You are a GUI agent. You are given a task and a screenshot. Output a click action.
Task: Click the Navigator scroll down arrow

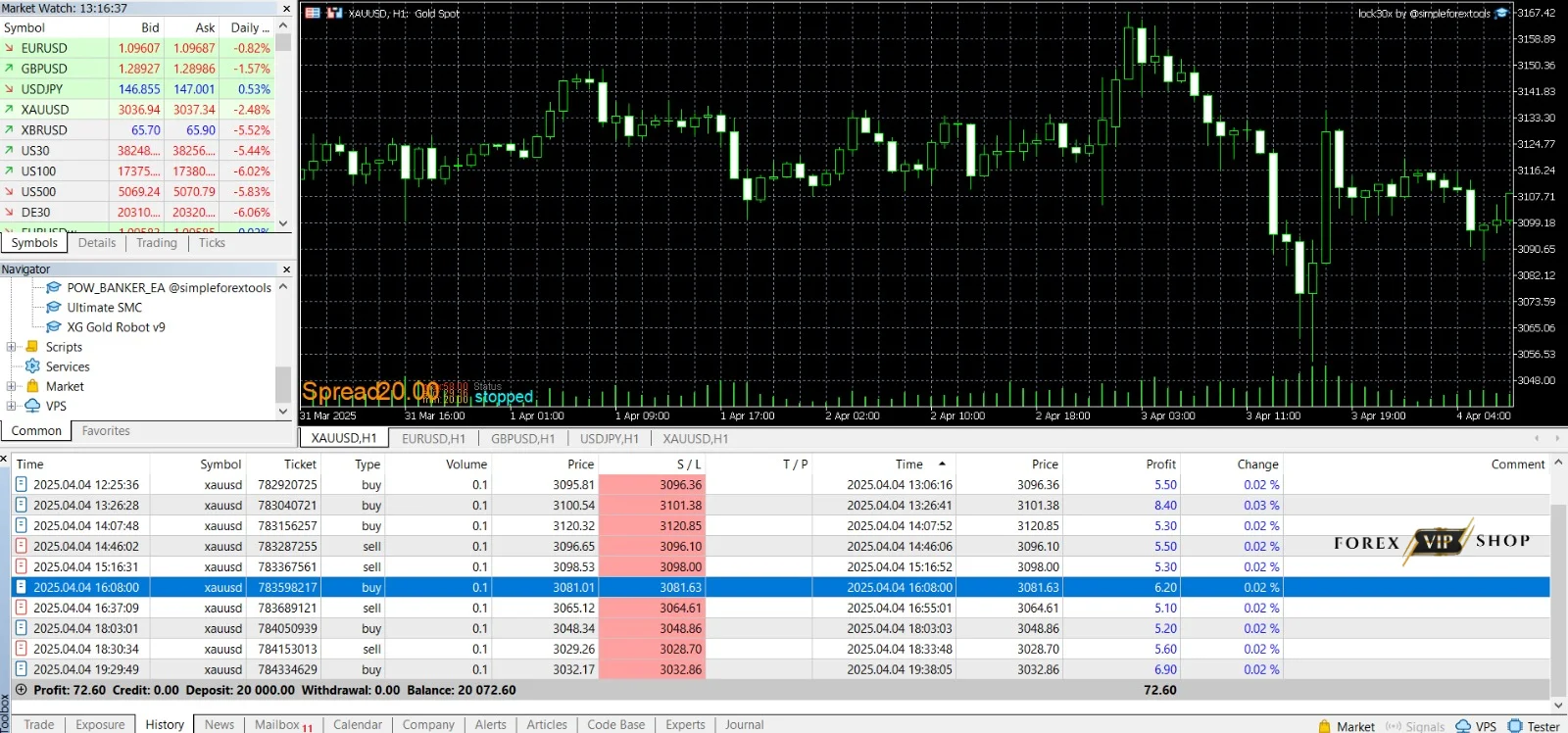tap(283, 412)
